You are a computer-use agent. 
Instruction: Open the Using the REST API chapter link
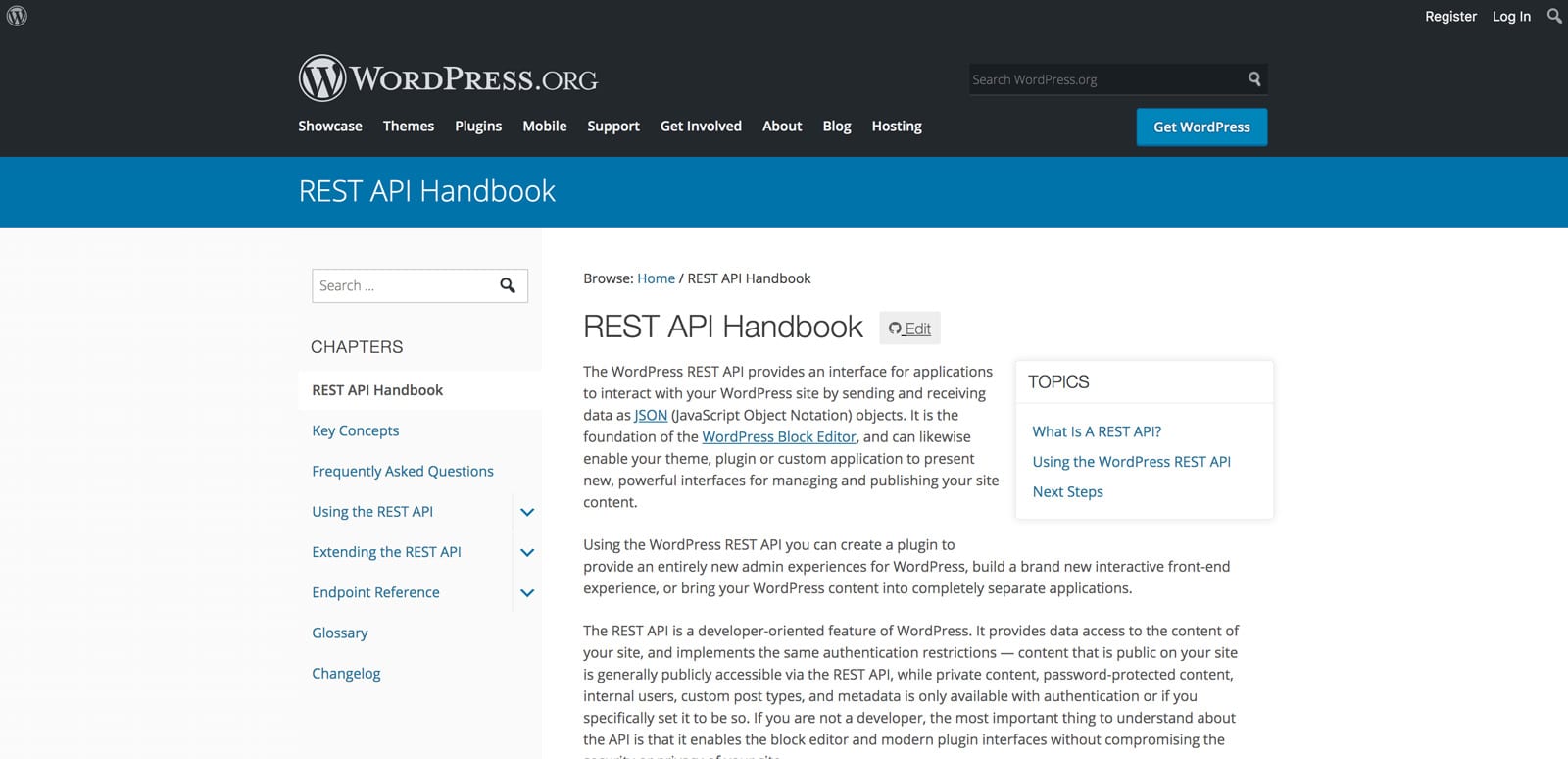(x=372, y=512)
